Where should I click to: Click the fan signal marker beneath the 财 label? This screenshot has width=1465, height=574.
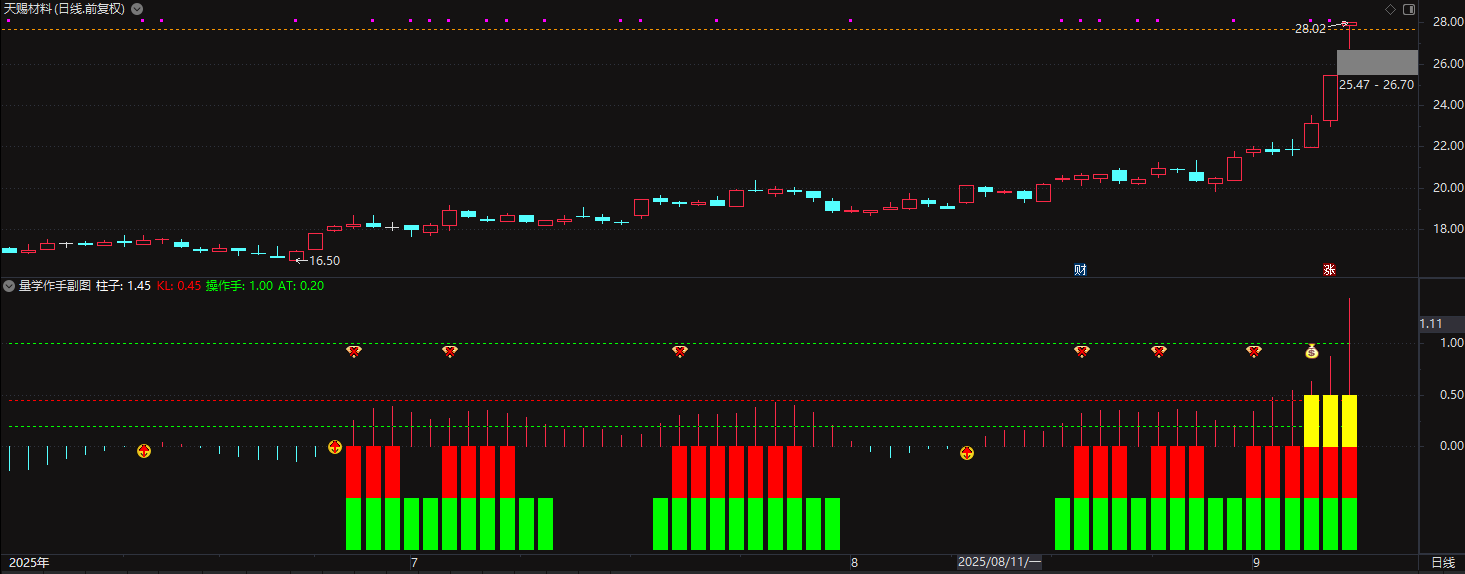click(x=1082, y=351)
